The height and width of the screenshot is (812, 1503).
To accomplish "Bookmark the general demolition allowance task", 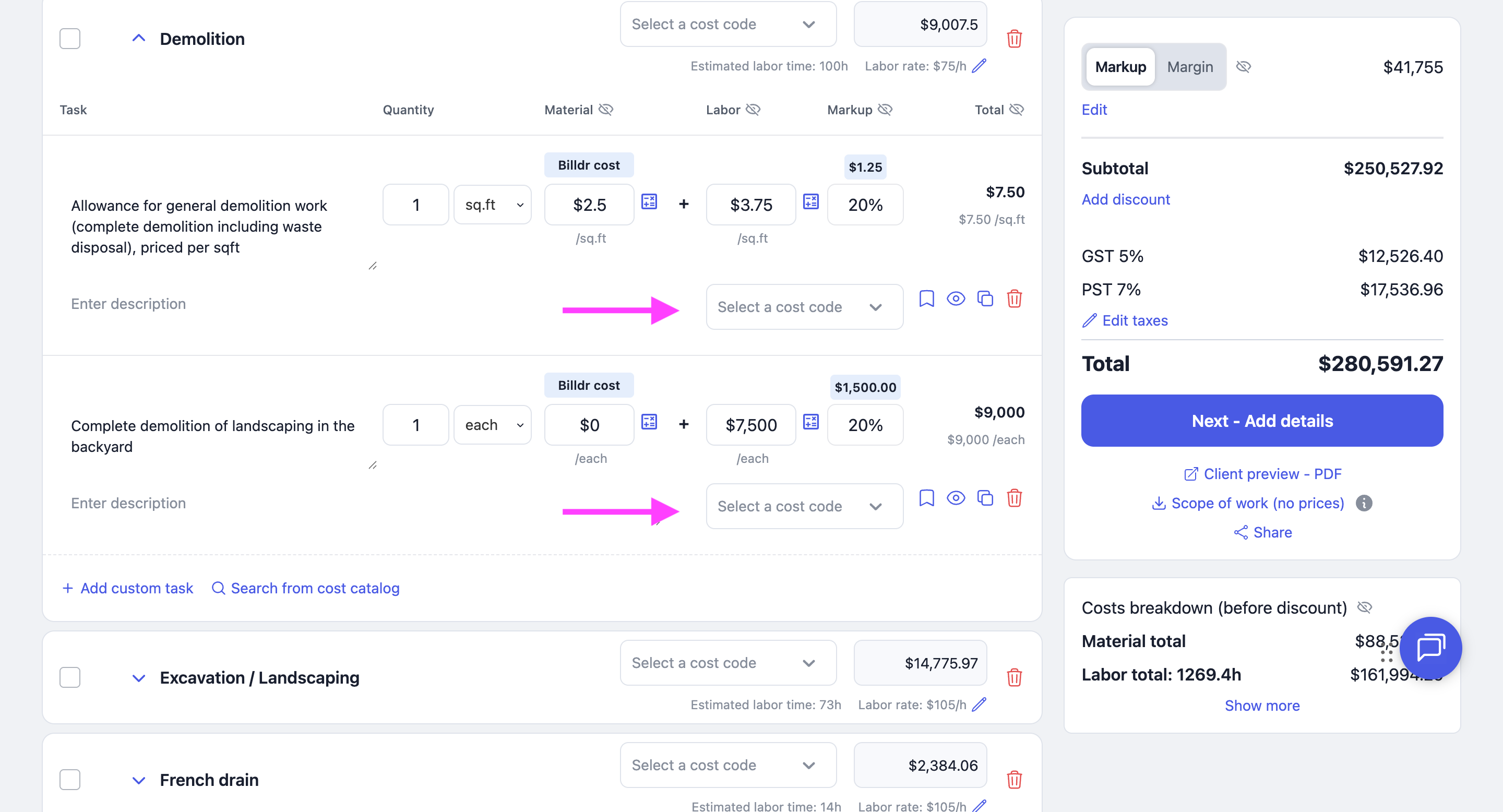I will coord(926,298).
